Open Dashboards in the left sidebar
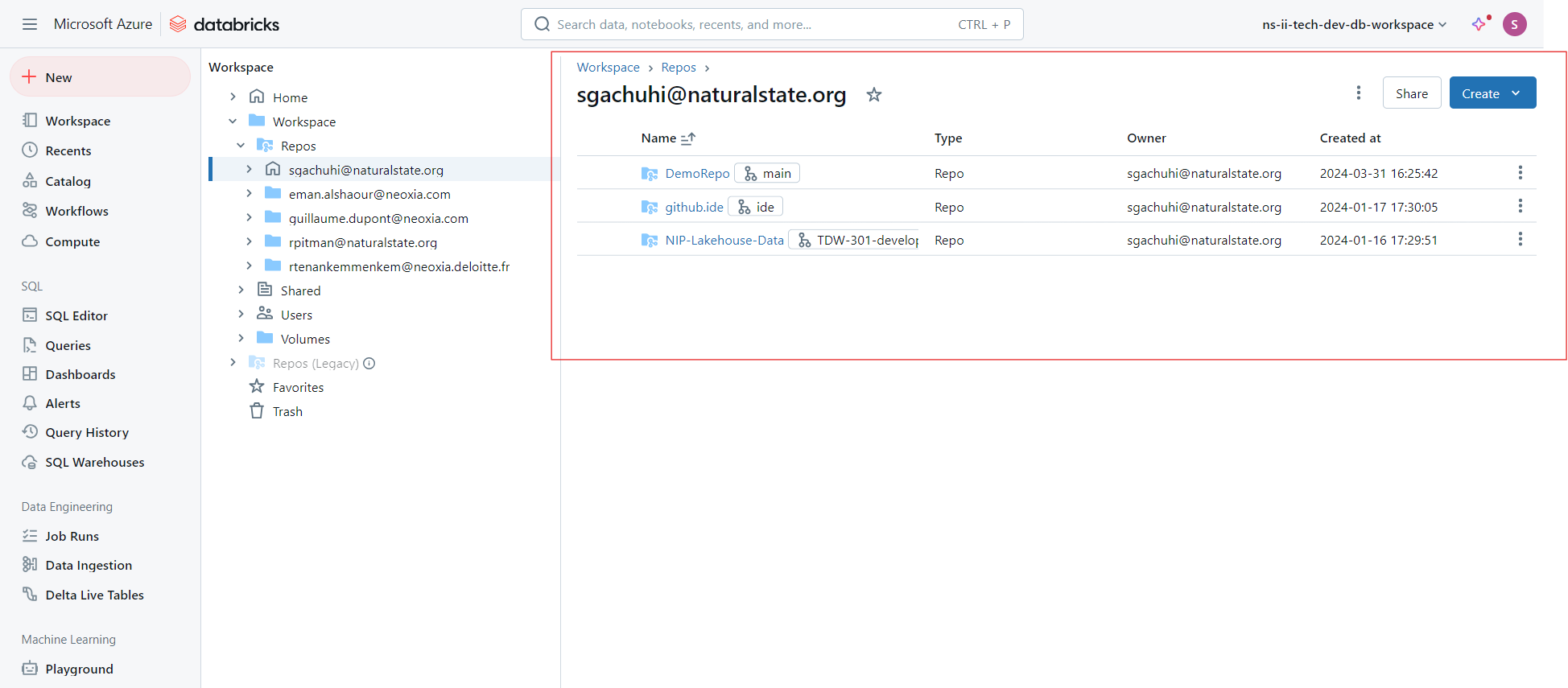1568x688 pixels. (x=80, y=374)
